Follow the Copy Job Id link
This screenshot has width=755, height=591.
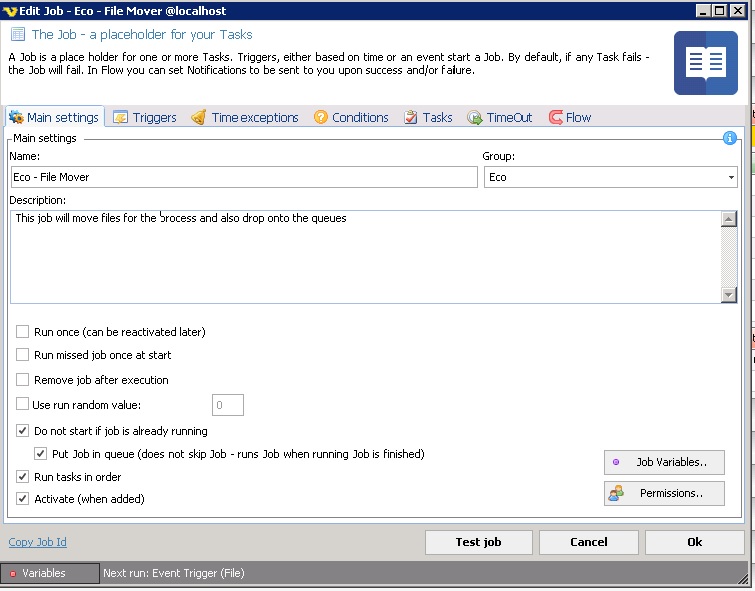pyautogui.click(x=38, y=542)
